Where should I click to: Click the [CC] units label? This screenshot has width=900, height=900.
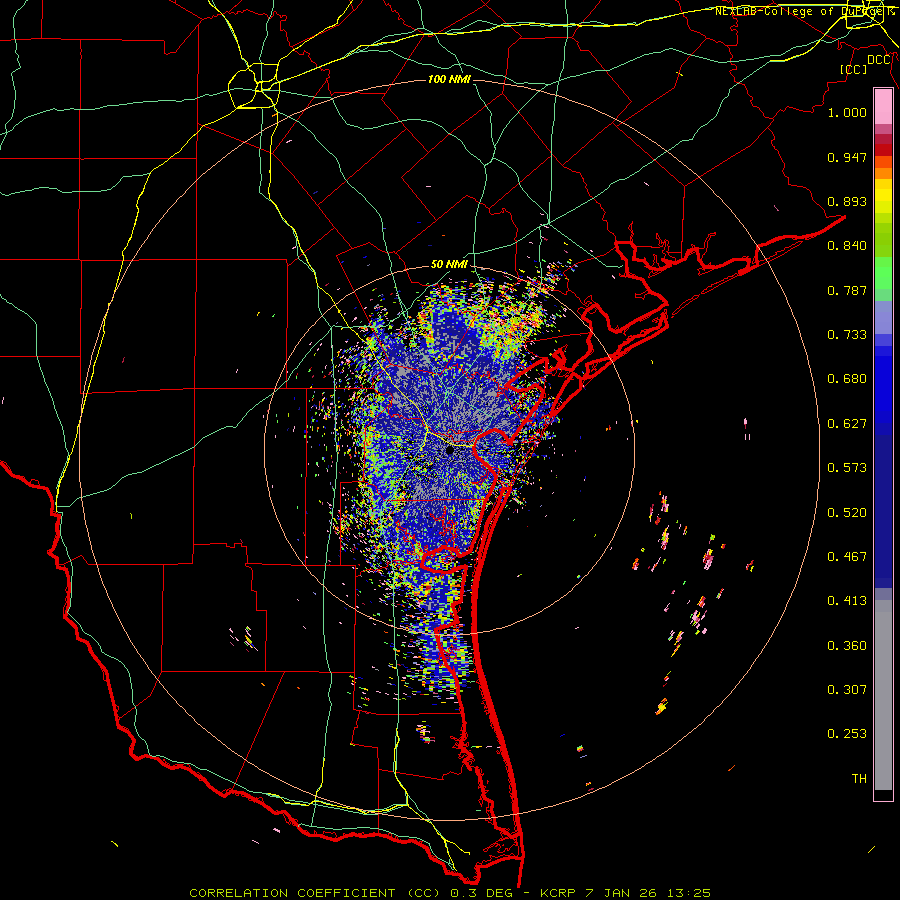[x=854, y=69]
